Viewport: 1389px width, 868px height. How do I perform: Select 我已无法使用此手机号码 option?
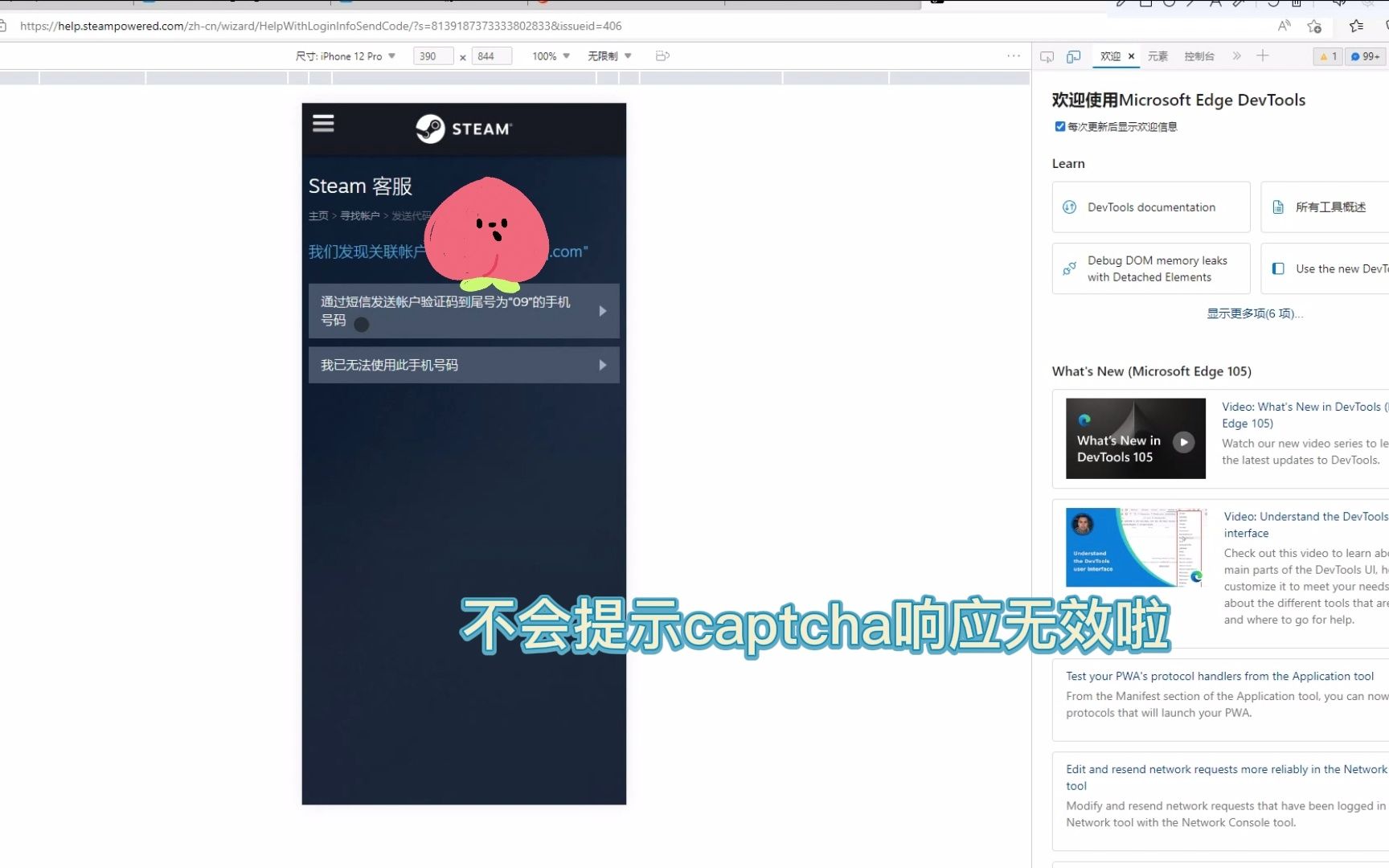point(463,364)
